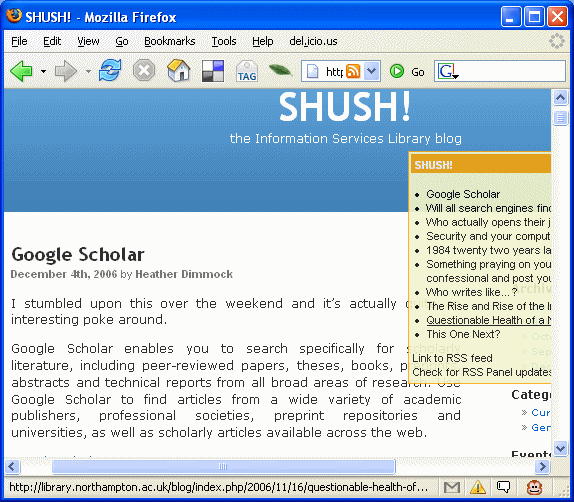The height and width of the screenshot is (502, 574).
Task: Click the green Back arrow button
Action: 22,71
